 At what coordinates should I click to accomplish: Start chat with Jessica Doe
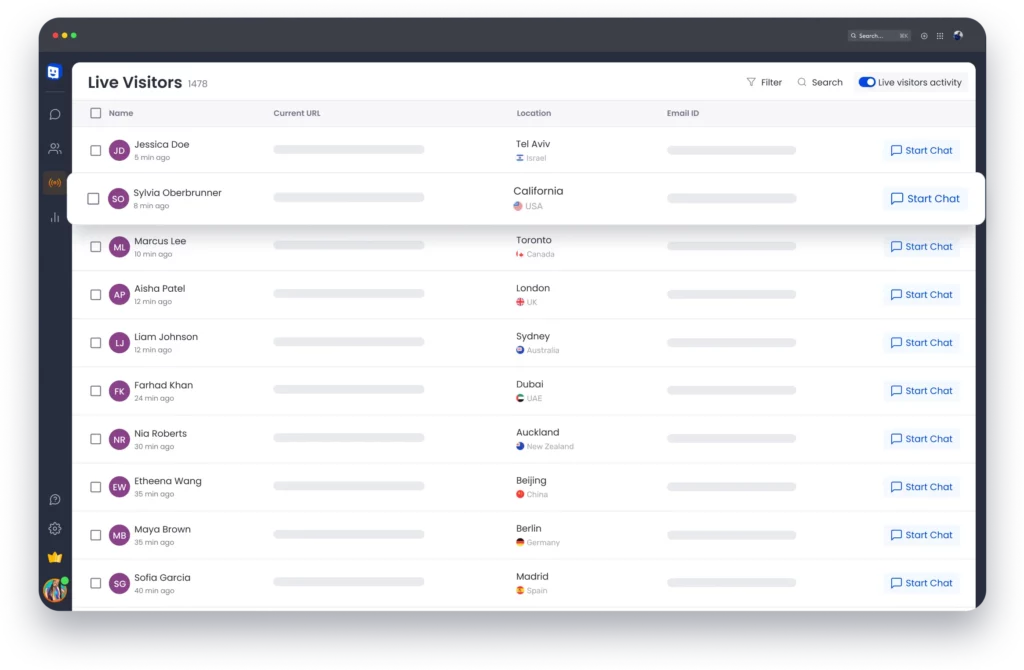921,151
